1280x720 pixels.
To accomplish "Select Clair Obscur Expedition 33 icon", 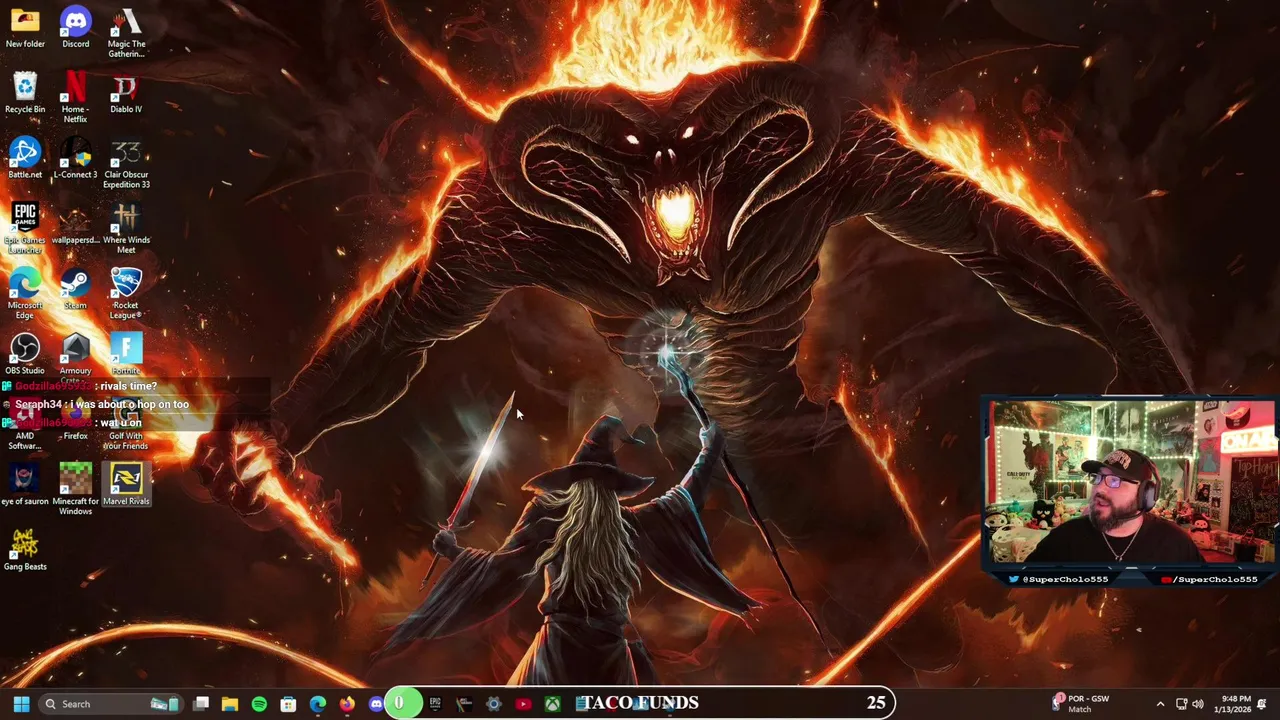I will (126, 163).
